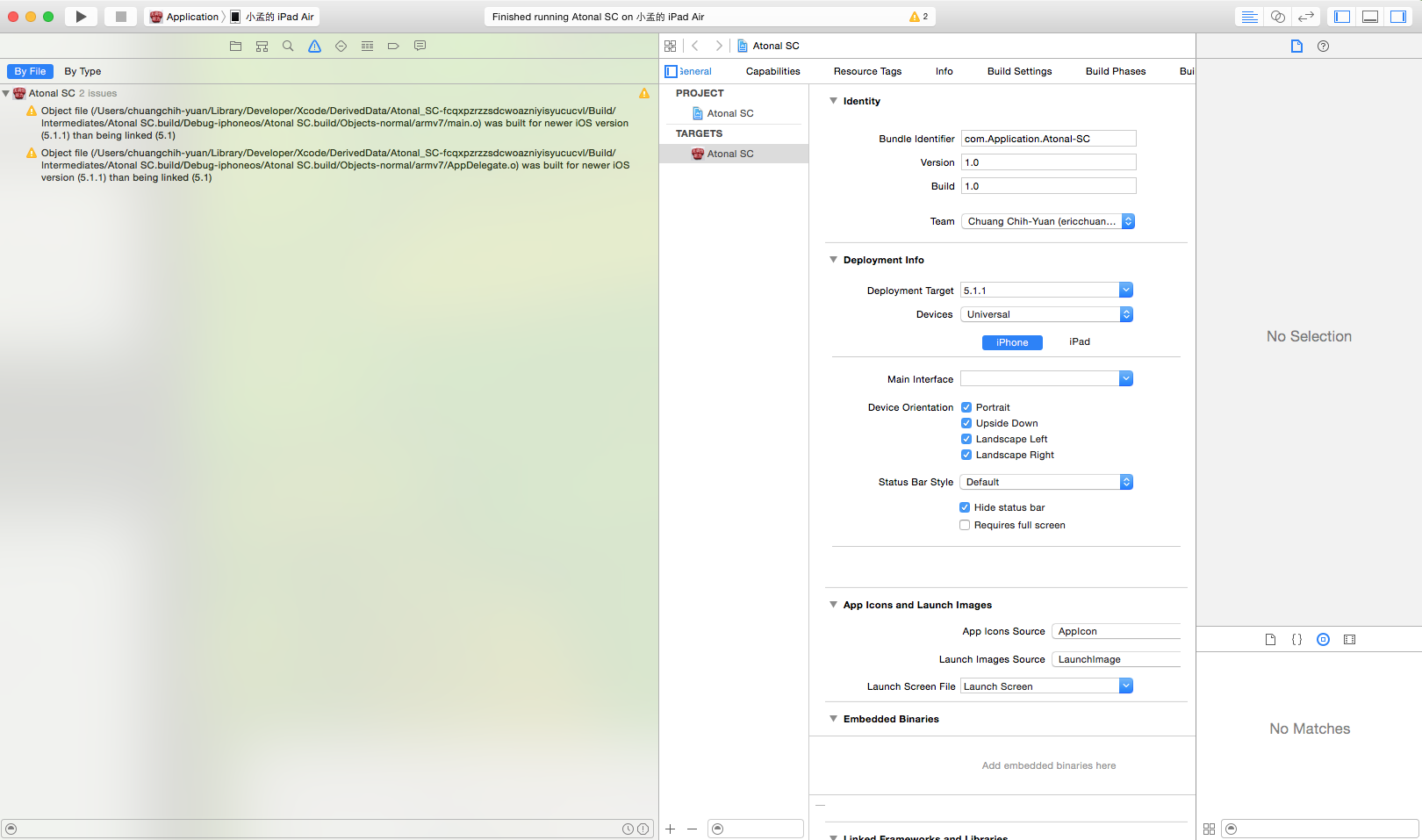Collapse the Deployment Info section

pos(833,260)
